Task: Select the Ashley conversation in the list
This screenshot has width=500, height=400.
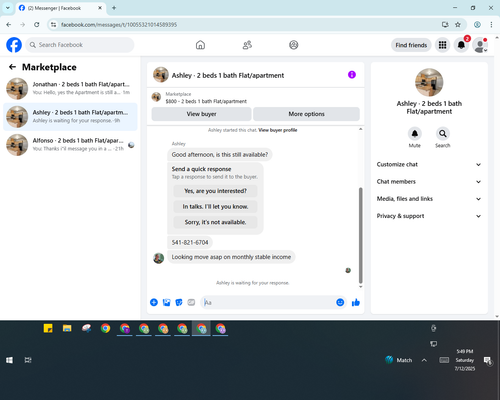Action: pyautogui.click(x=70, y=117)
